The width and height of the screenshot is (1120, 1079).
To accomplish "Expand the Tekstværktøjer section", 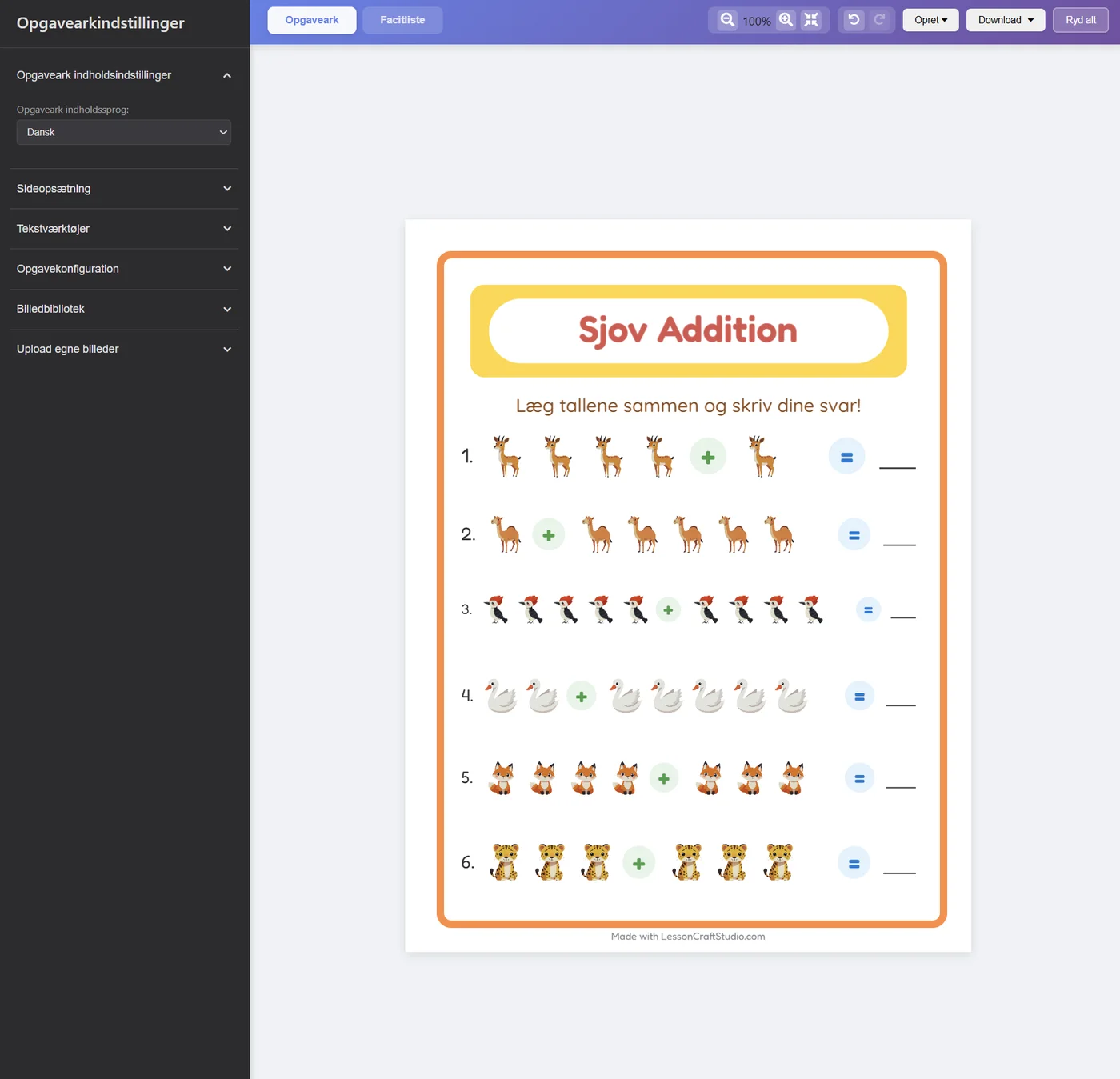I will (124, 229).
